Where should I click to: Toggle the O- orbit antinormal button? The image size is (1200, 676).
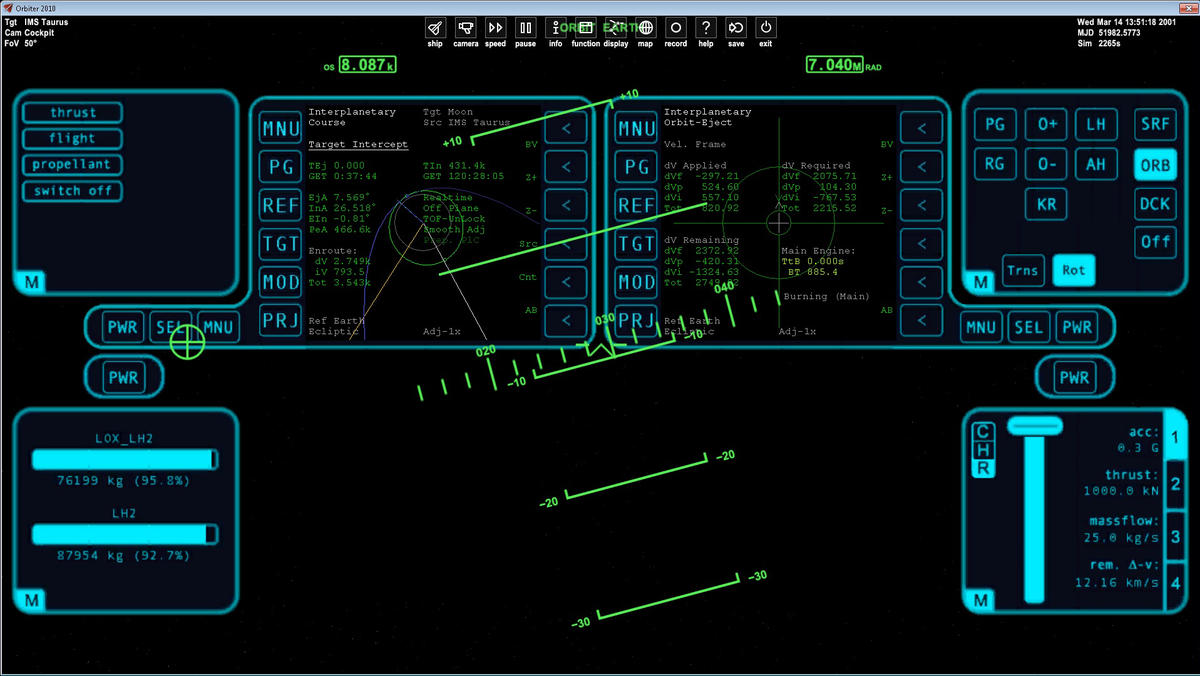coord(1047,164)
